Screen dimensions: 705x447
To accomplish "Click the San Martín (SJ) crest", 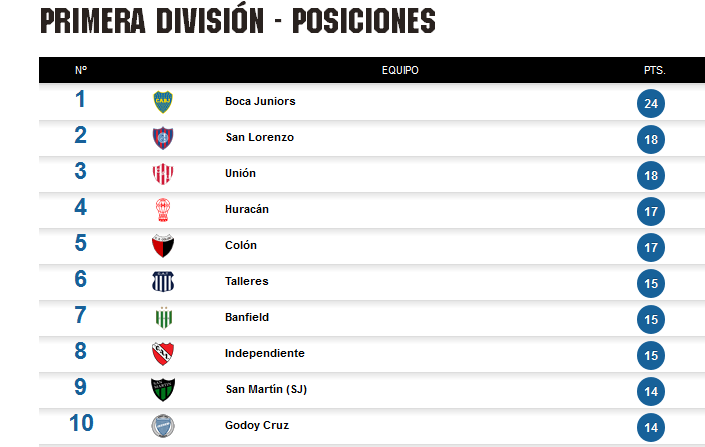I will 163,390.
